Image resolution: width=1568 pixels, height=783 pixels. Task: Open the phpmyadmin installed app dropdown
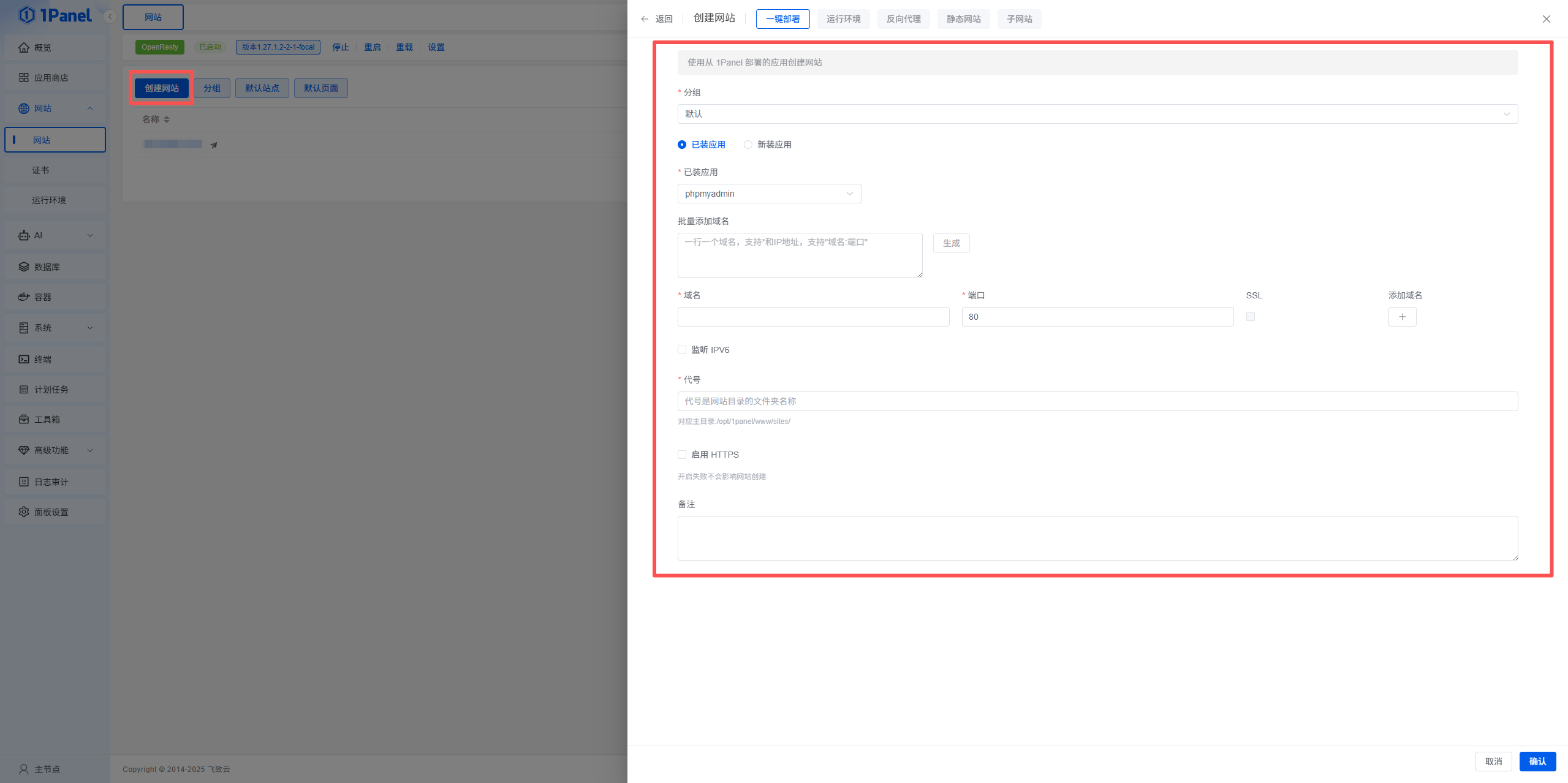coord(768,194)
